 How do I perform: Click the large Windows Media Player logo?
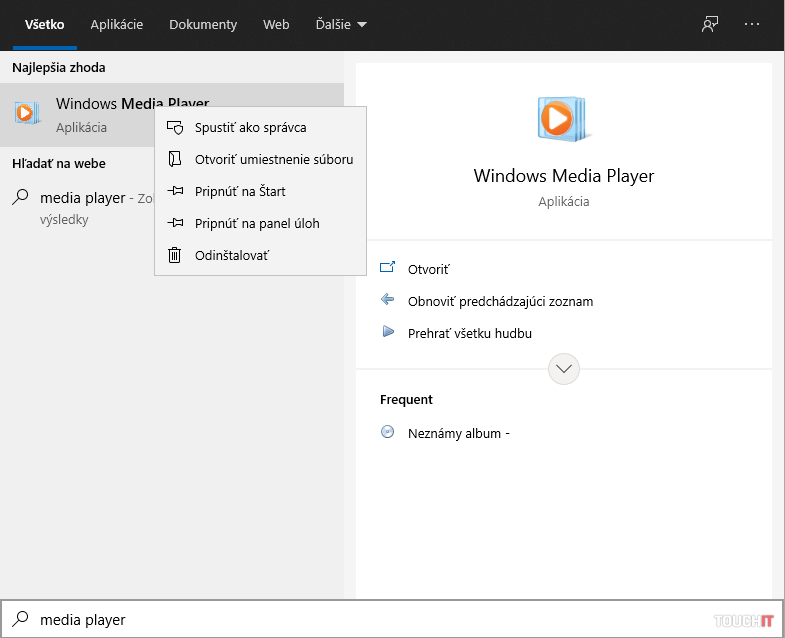563,118
